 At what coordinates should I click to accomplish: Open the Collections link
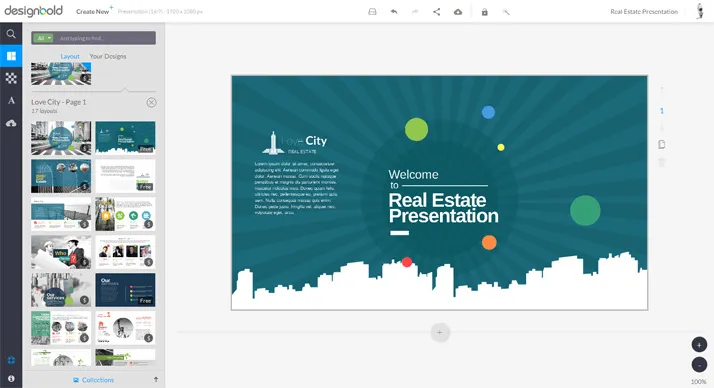[94, 380]
